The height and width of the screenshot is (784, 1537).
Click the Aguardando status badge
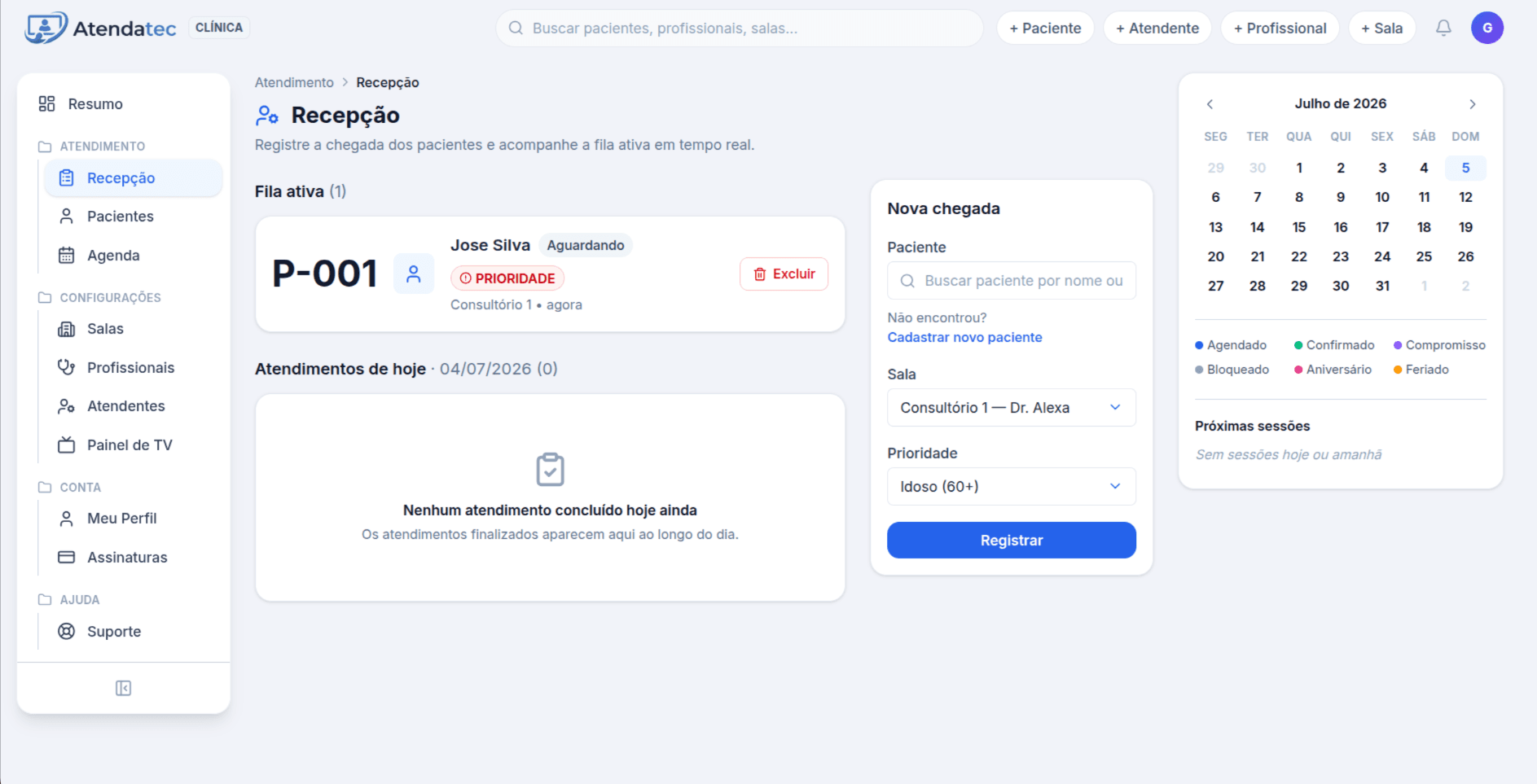coord(586,245)
